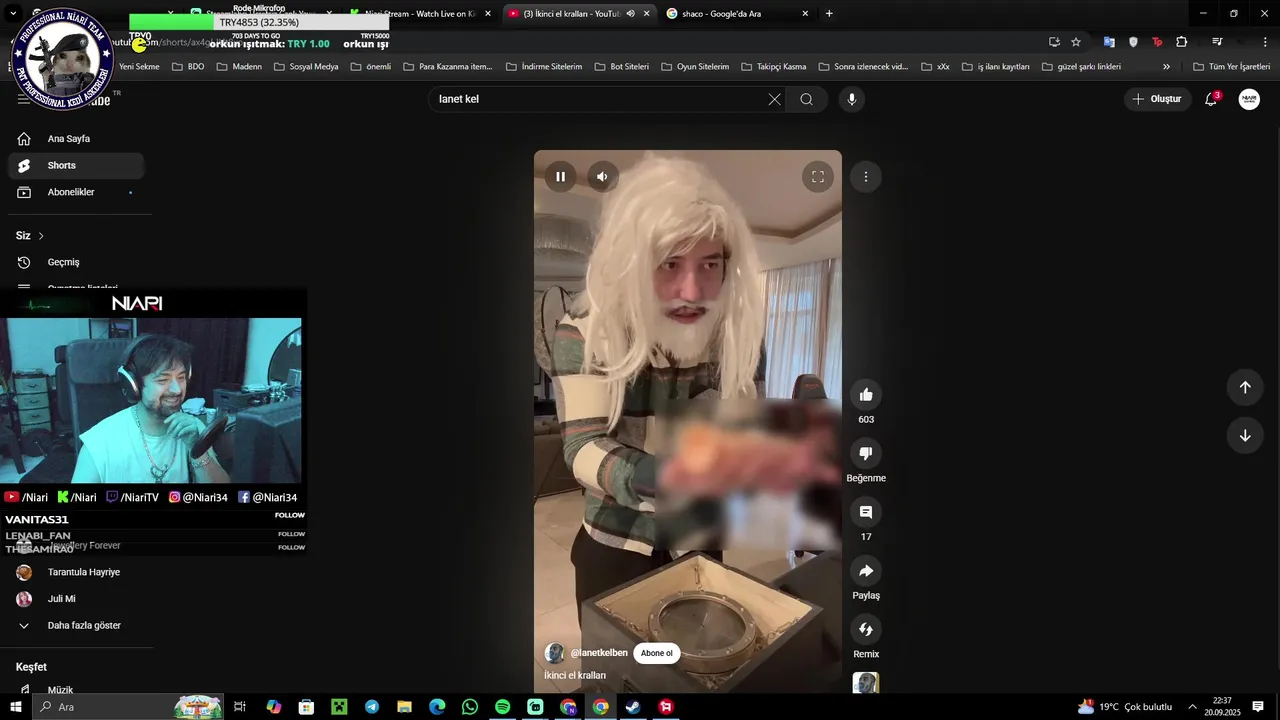Open the Sosyal Medya bookmarks folder
The image size is (1280, 720).
pyautogui.click(x=304, y=67)
